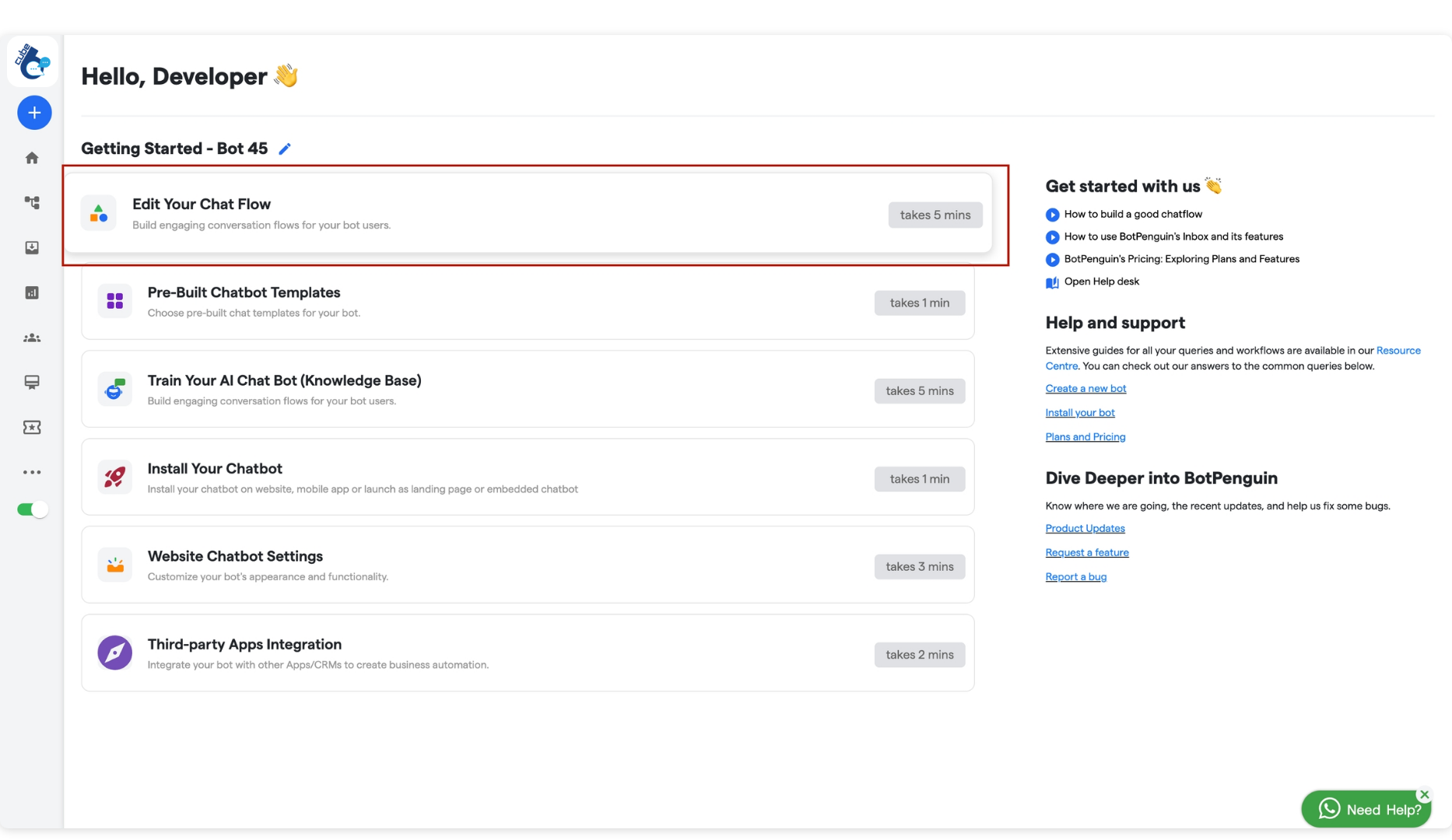Click the BotPenguin logo in sidebar
Screen dimensions: 1452x840
[x=33, y=61]
